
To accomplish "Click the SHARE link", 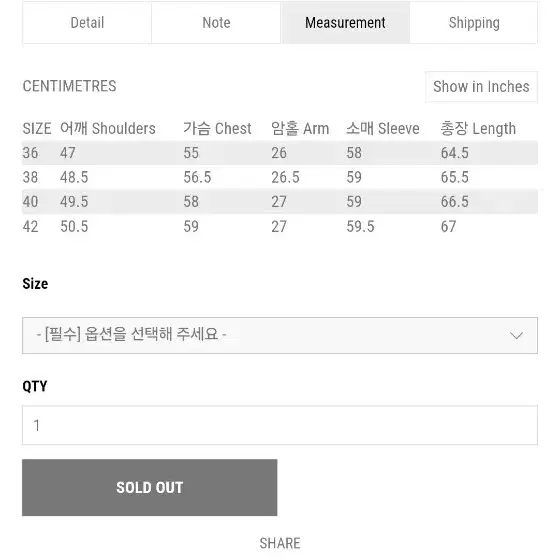I will click(x=280, y=543).
